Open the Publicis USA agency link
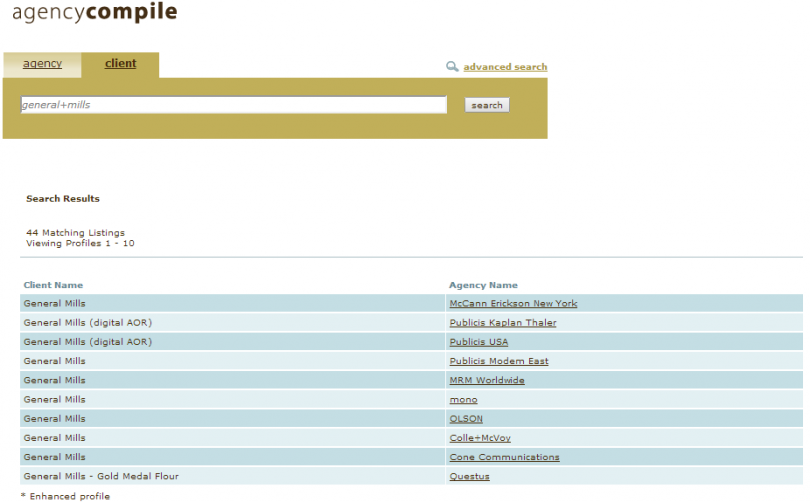The height and width of the screenshot is (502, 810). [478, 342]
